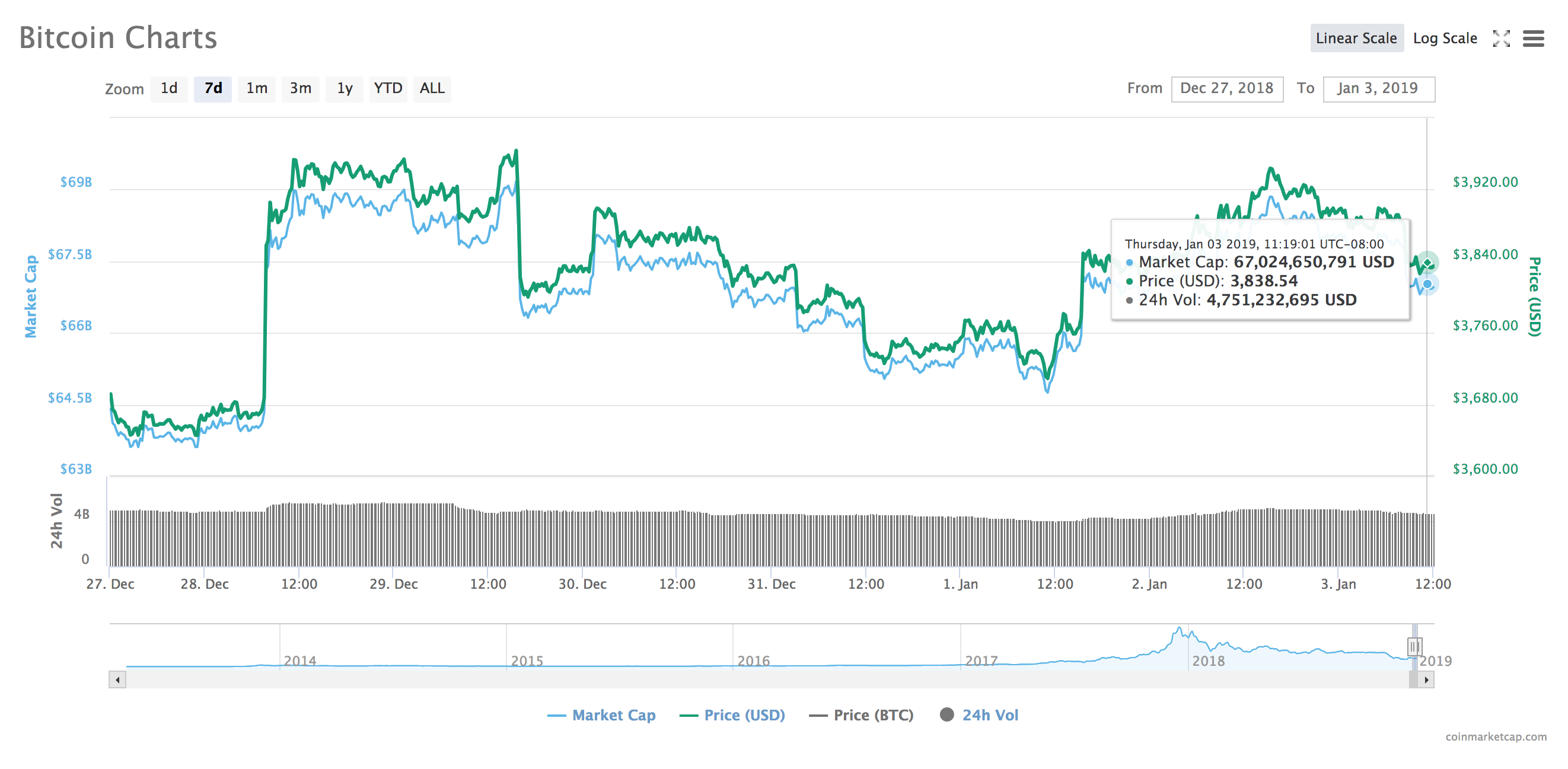The width and height of the screenshot is (1568, 769).
Task: Set zoom to YTD
Action: coord(388,89)
